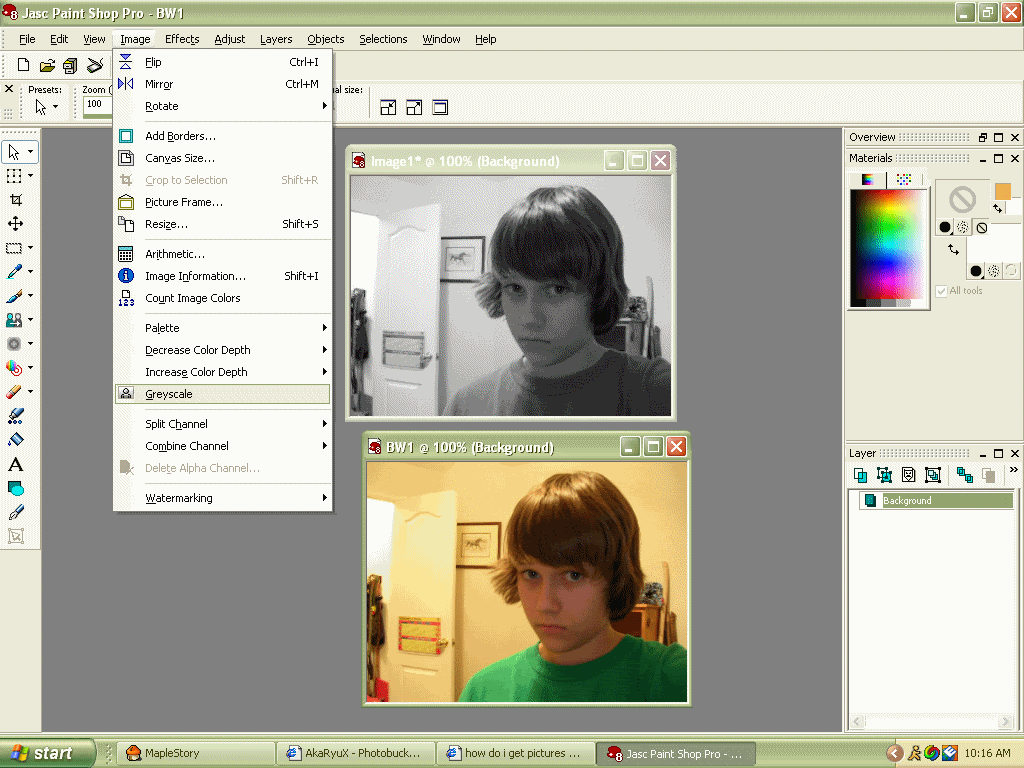Activate the Image1 greyscale photo window
The image size is (1024, 768).
coord(465,161)
